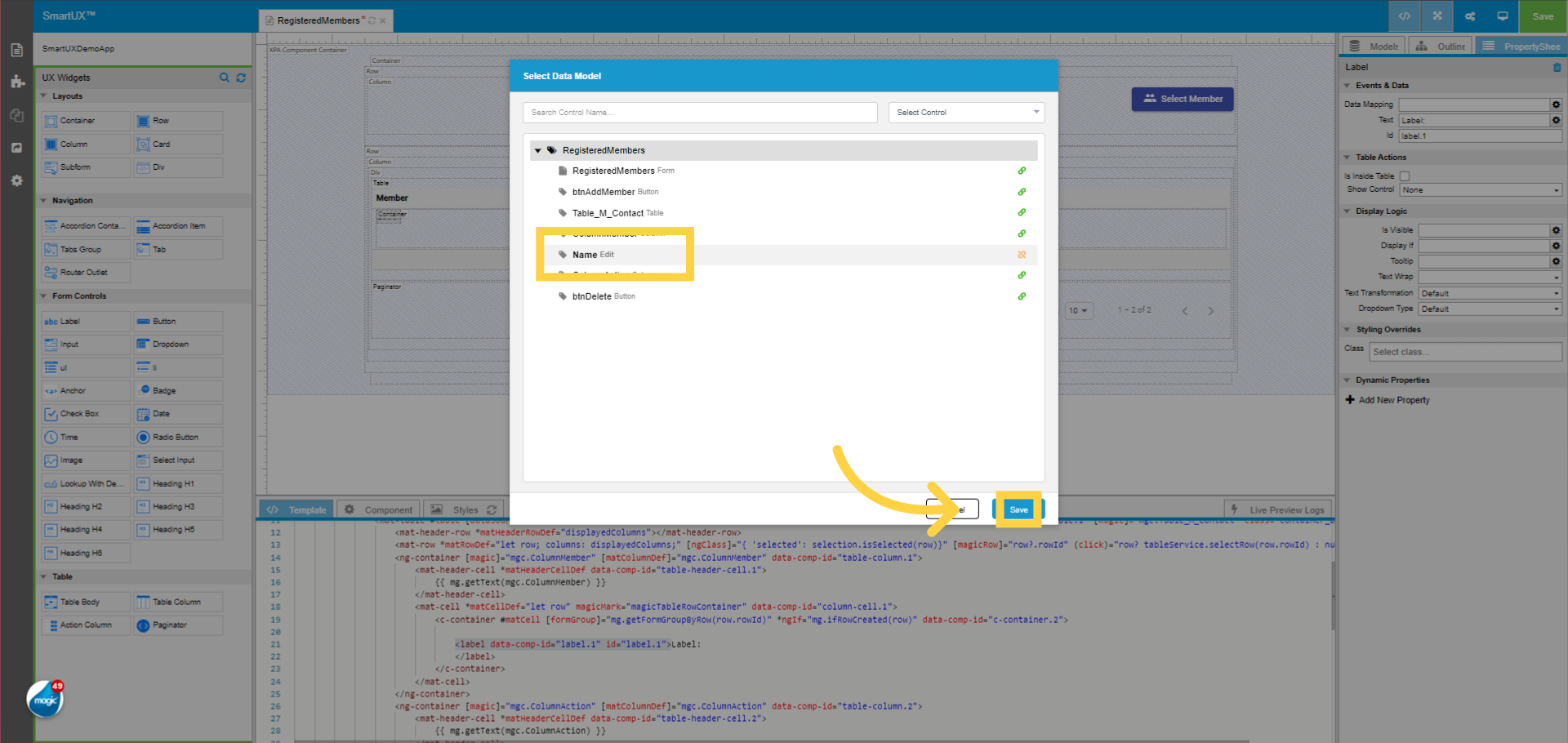Image resolution: width=1568 pixels, height=743 pixels.
Task: Open the paginator page size 10 dropdown
Action: pos(1079,311)
